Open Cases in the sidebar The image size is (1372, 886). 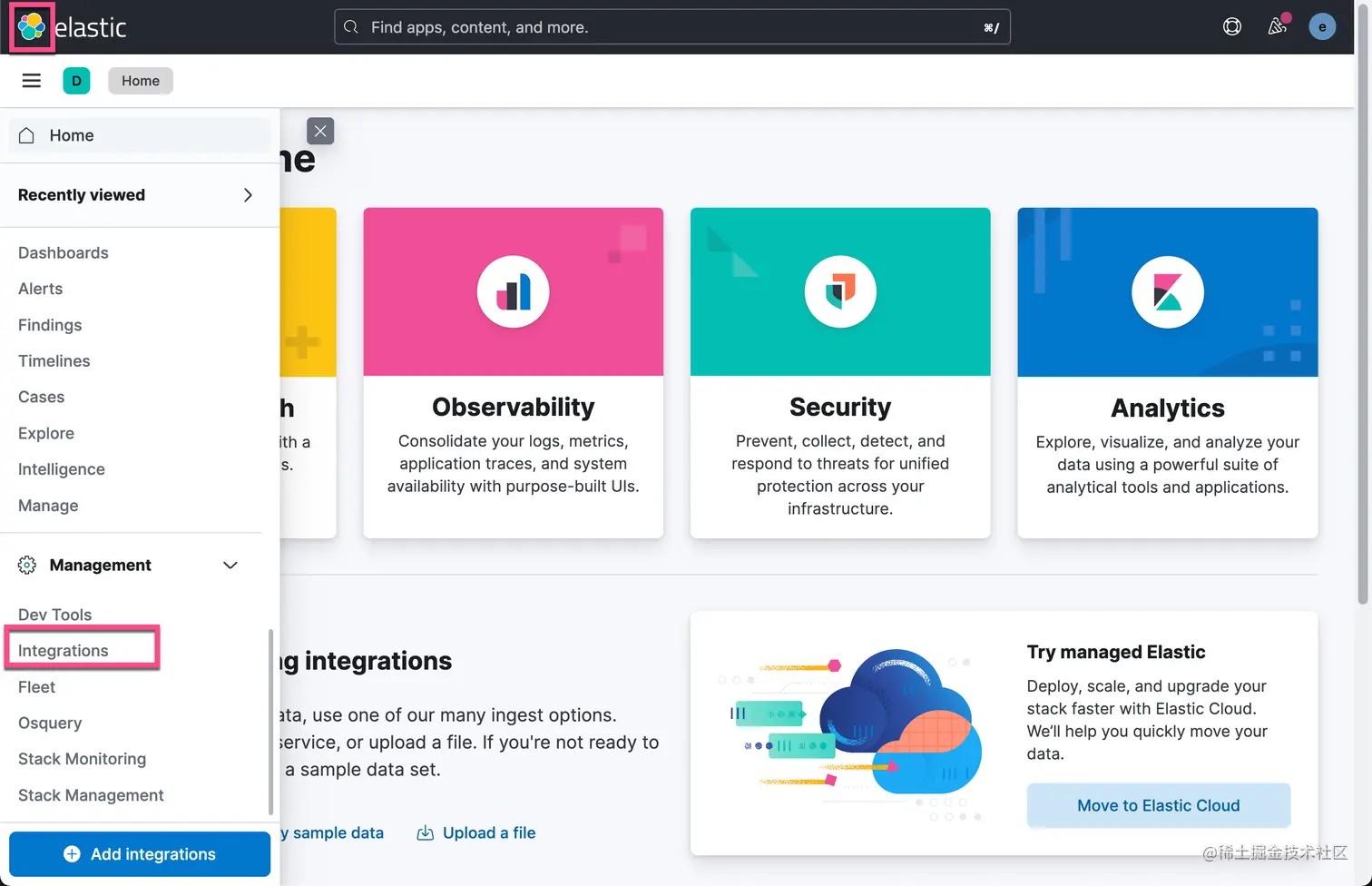42,397
